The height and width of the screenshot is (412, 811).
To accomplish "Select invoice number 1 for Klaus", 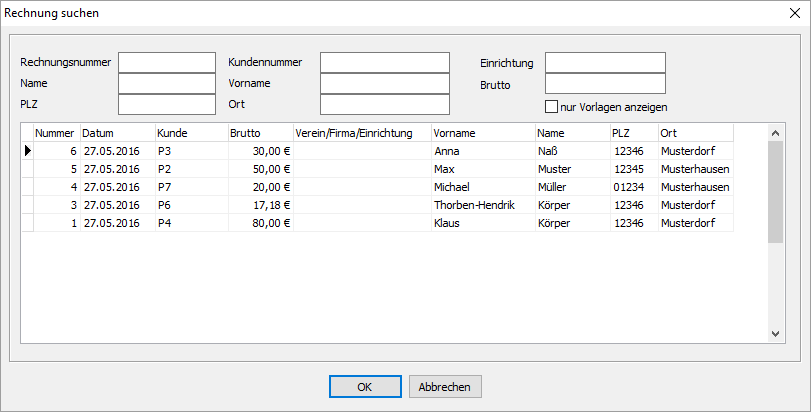I will click(377, 223).
